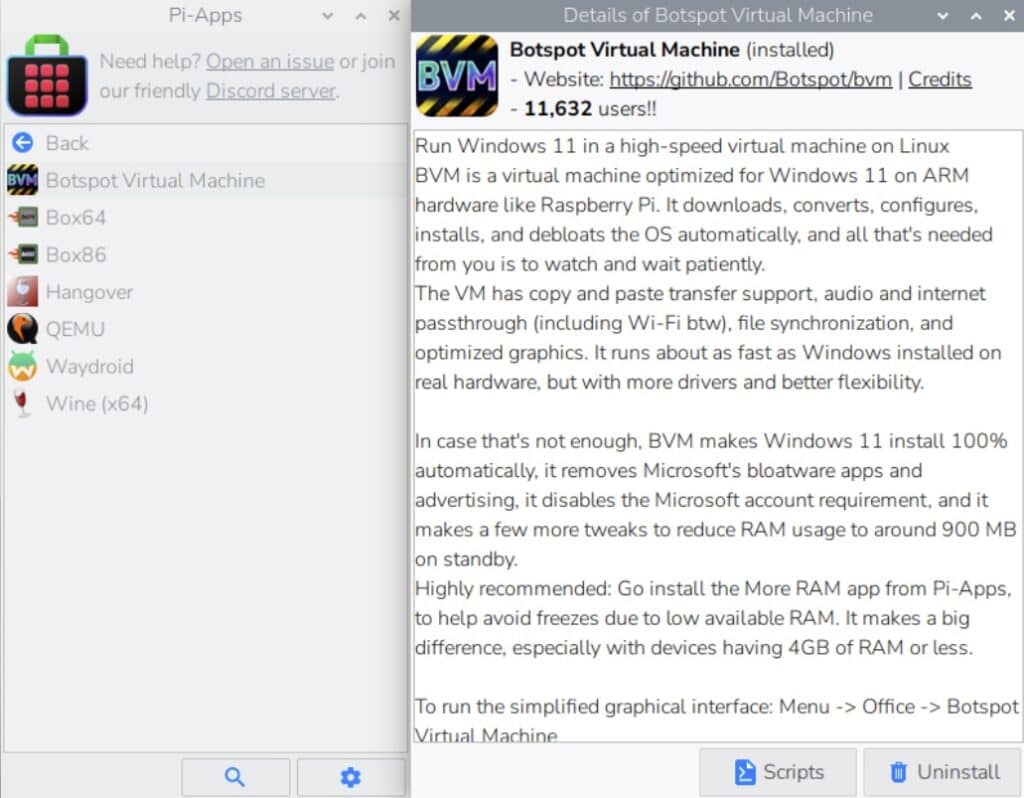Visit the github.com/Botspot/bvm website link
The height and width of the screenshot is (798, 1024).
pyautogui.click(x=750, y=80)
